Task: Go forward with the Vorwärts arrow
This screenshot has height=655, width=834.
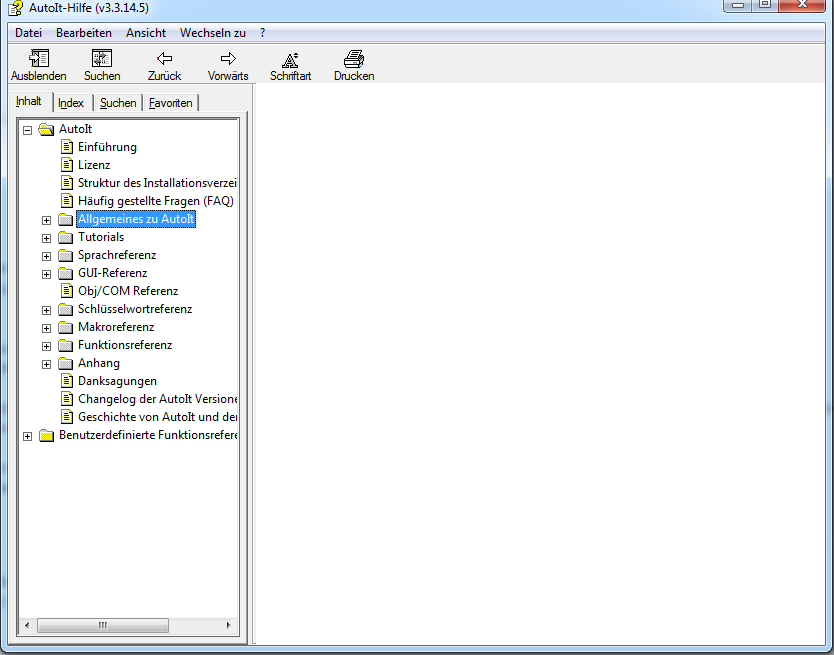Action: coord(228,59)
